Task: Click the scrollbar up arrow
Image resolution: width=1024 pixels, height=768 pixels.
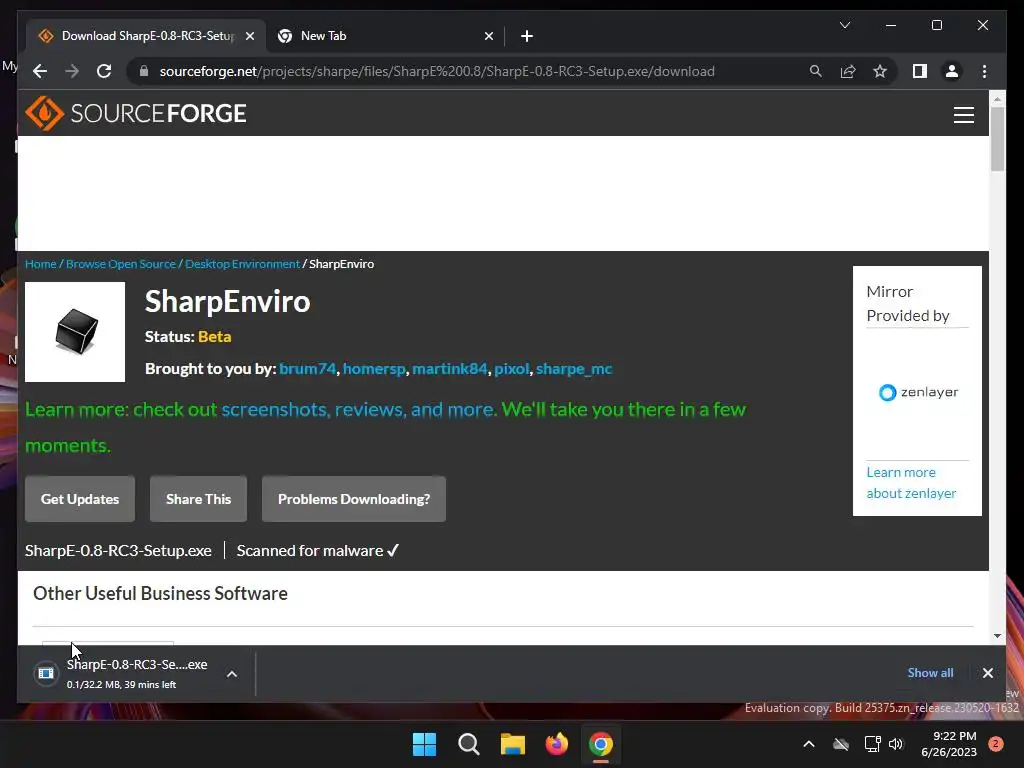Action: click(x=997, y=99)
